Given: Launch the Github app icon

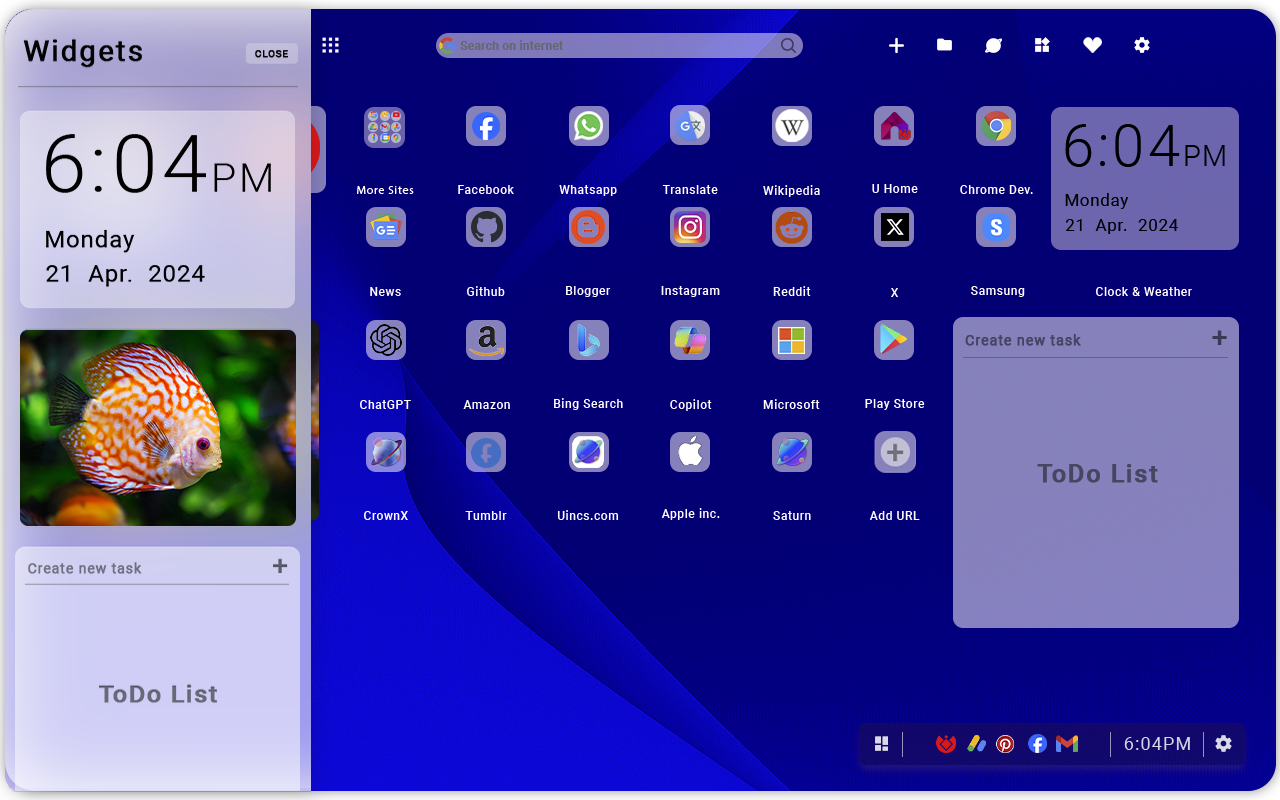Looking at the screenshot, I should (485, 227).
